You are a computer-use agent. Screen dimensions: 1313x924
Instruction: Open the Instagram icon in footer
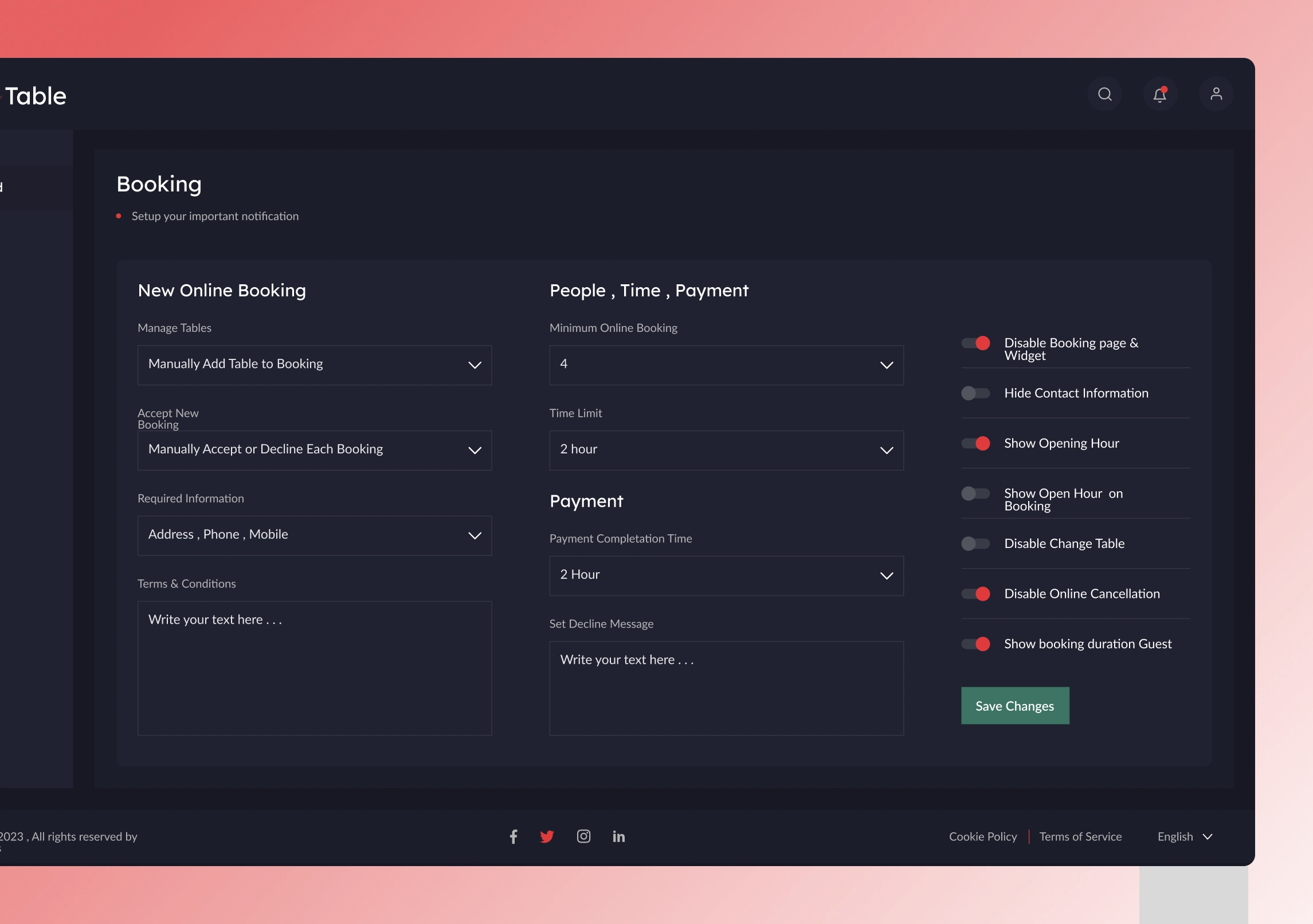(583, 836)
